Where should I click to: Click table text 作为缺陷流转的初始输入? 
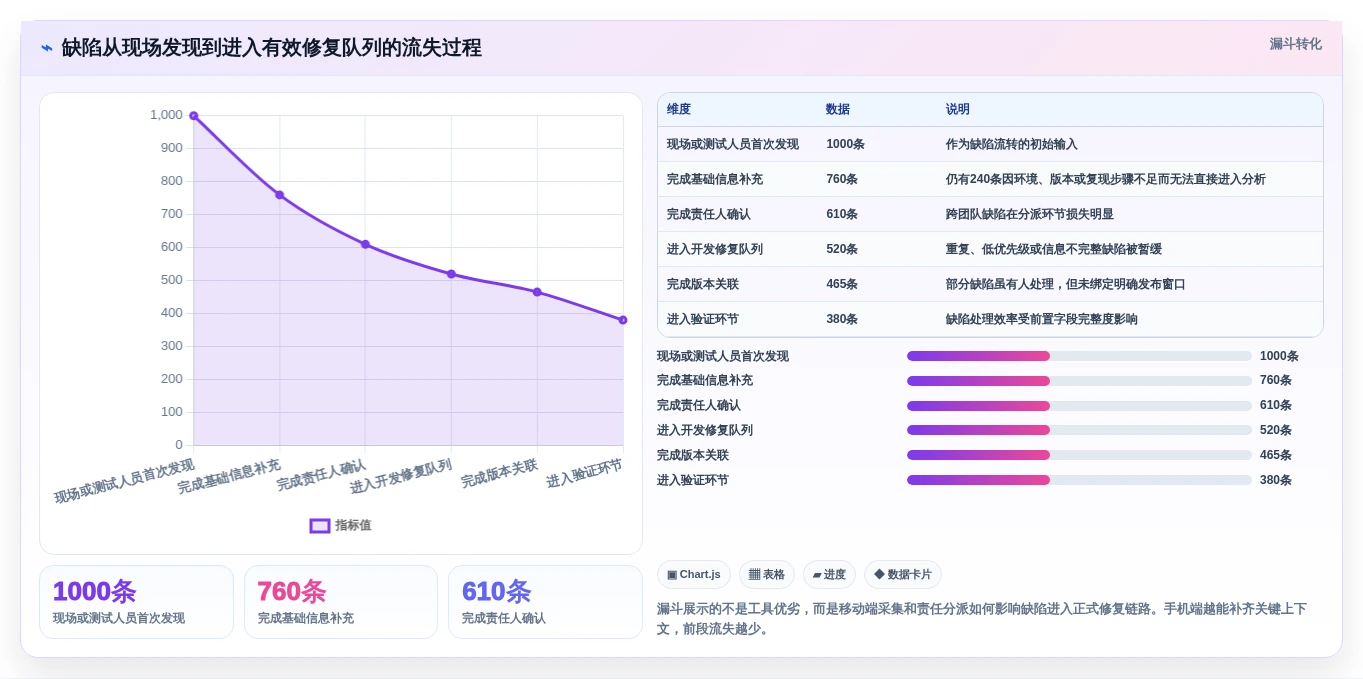pos(1012,144)
